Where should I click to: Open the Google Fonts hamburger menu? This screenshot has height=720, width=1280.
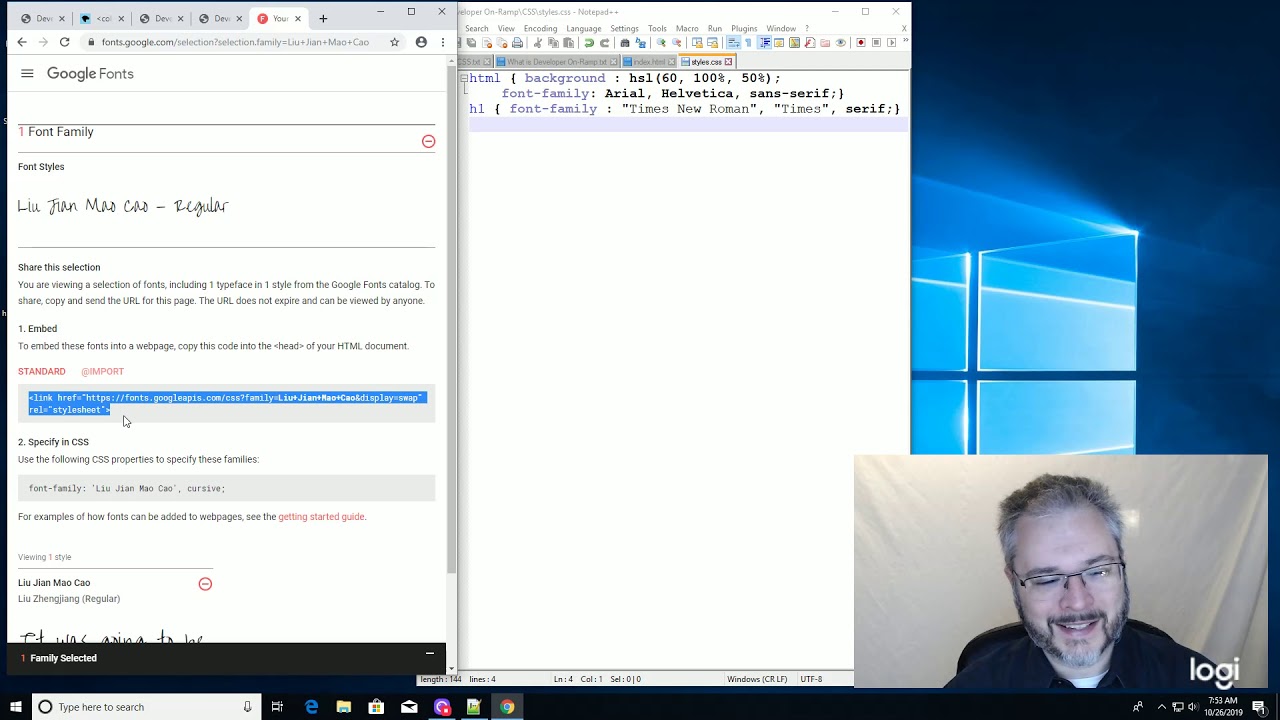pyautogui.click(x=27, y=74)
